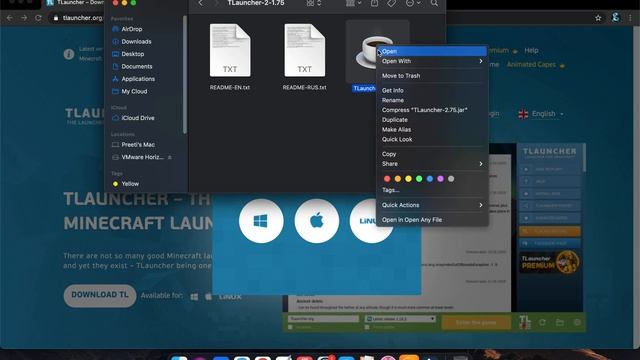Go back in Chrome browser
Image resolution: width=640 pixels, height=360 pixels.
10,18
